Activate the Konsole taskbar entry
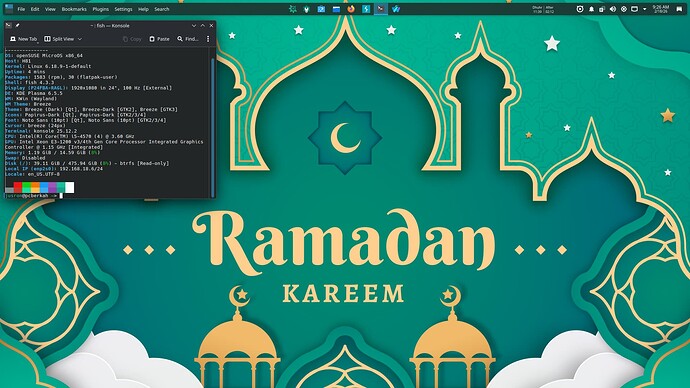Image resolution: width=690 pixels, height=388 pixels. (x=381, y=9)
